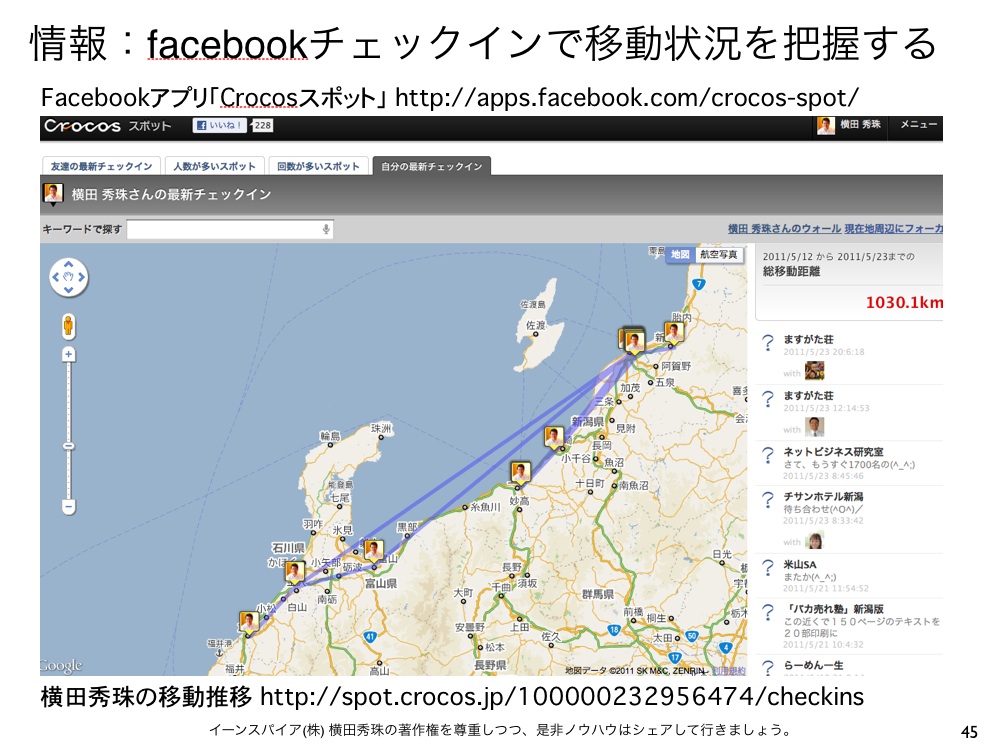Click the microphone icon in the search field
The image size is (1003, 748).
(326, 229)
